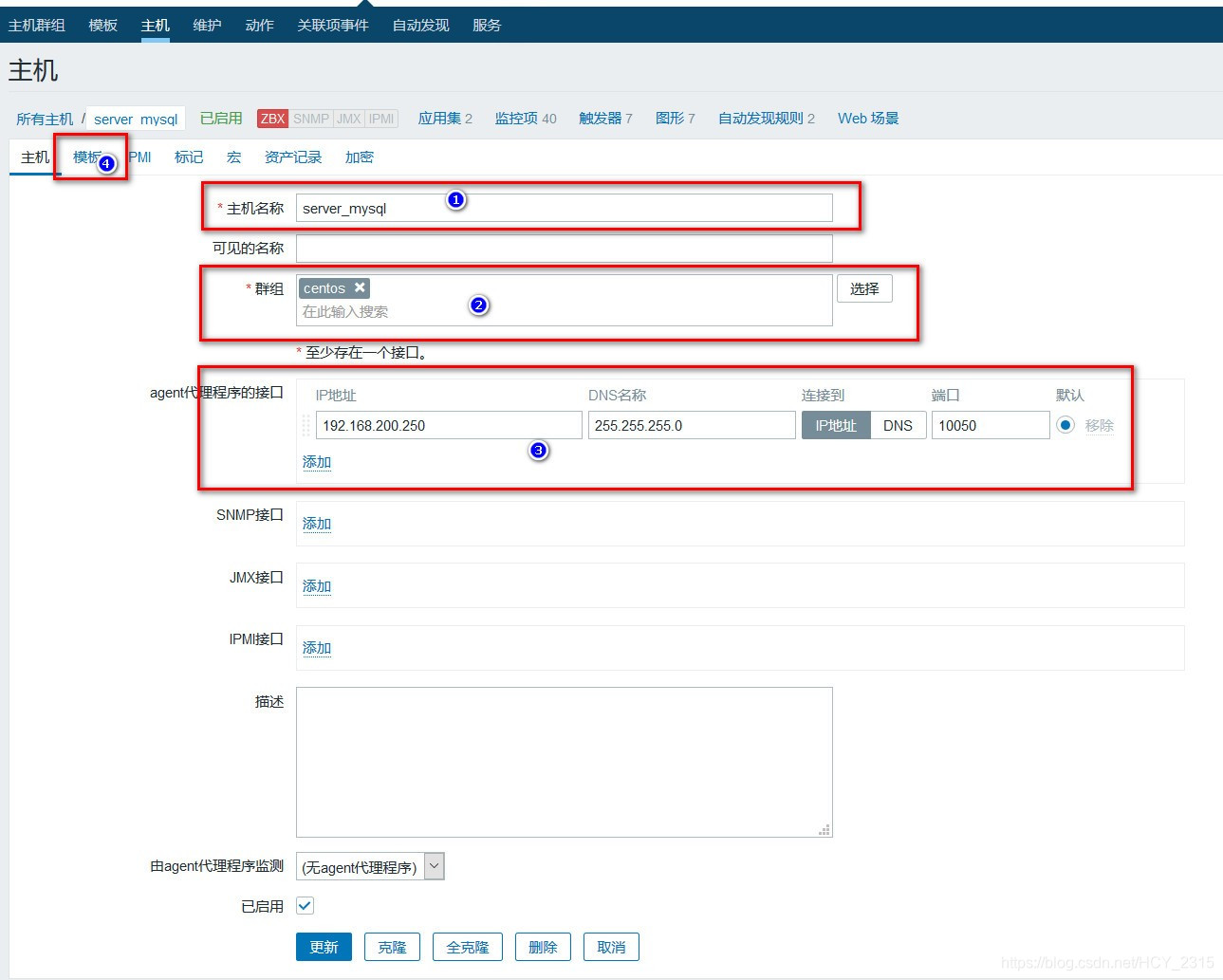Screen dimensions: 1223x980
Task: Add an SNMP接口 via 添加
Action: coord(317,524)
